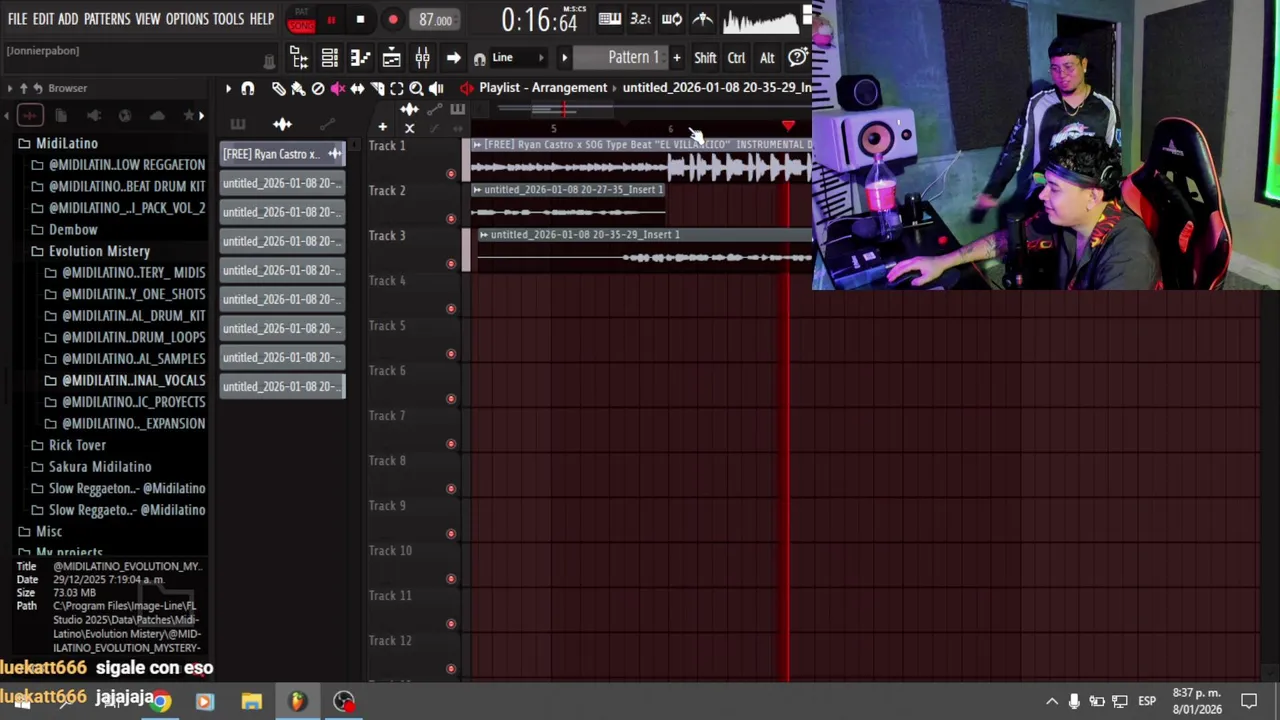Toggle the 3.2.1 countdown before recording
This screenshot has width=1280, height=720.
640,19
